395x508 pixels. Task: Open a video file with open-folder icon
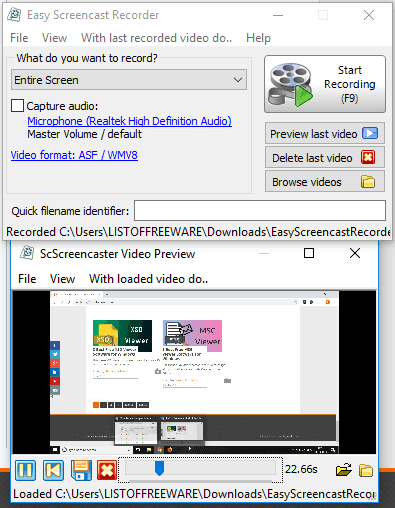344,470
